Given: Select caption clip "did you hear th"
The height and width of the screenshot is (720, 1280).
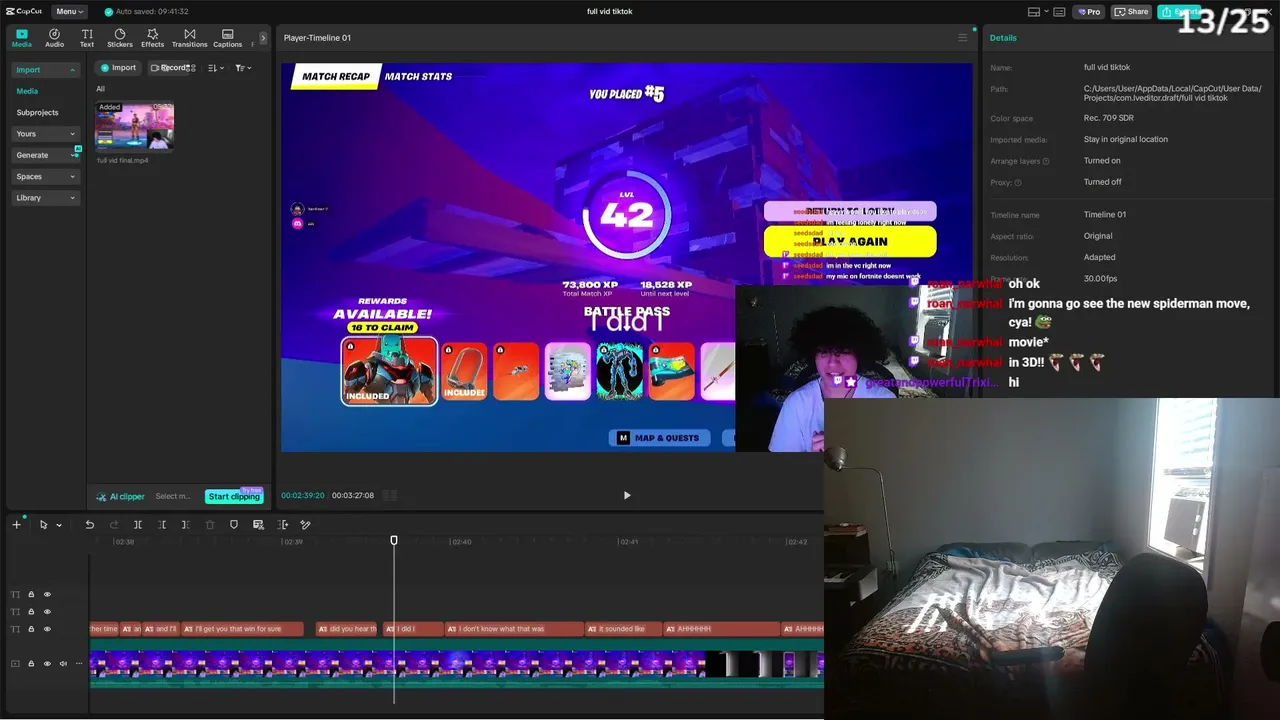Looking at the screenshot, I should (x=347, y=629).
